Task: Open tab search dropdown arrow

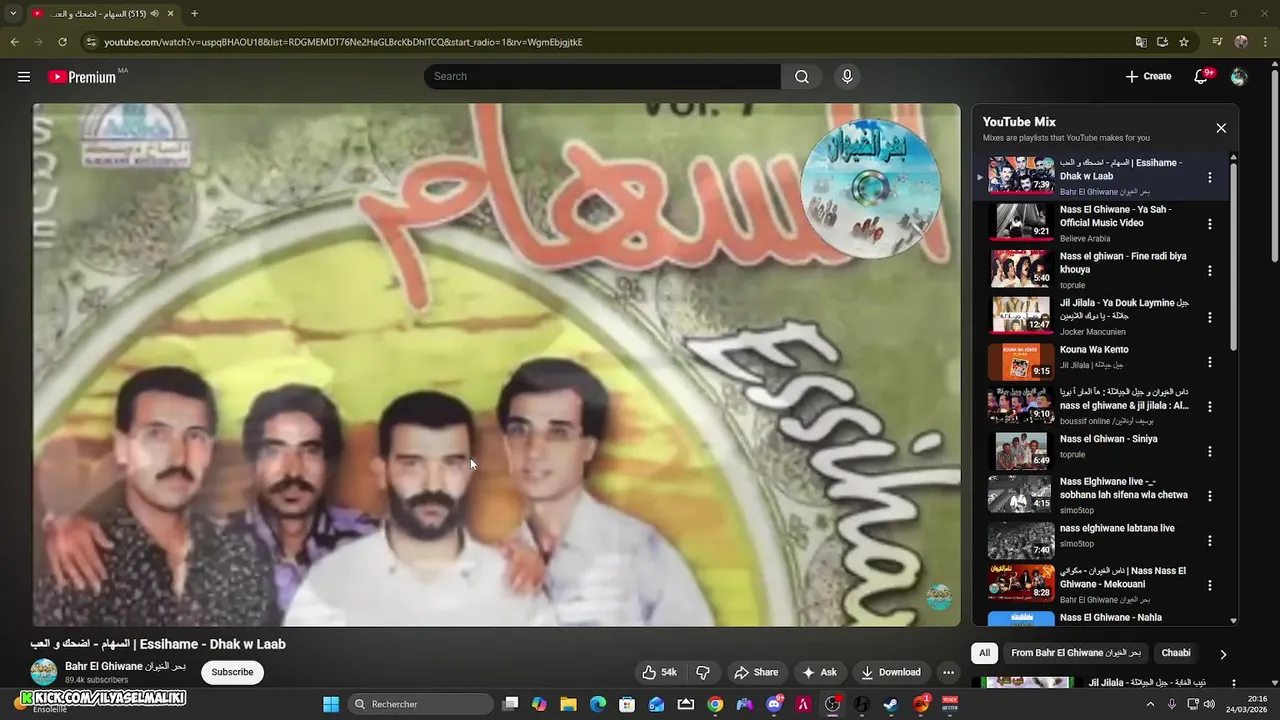Action: [13, 14]
